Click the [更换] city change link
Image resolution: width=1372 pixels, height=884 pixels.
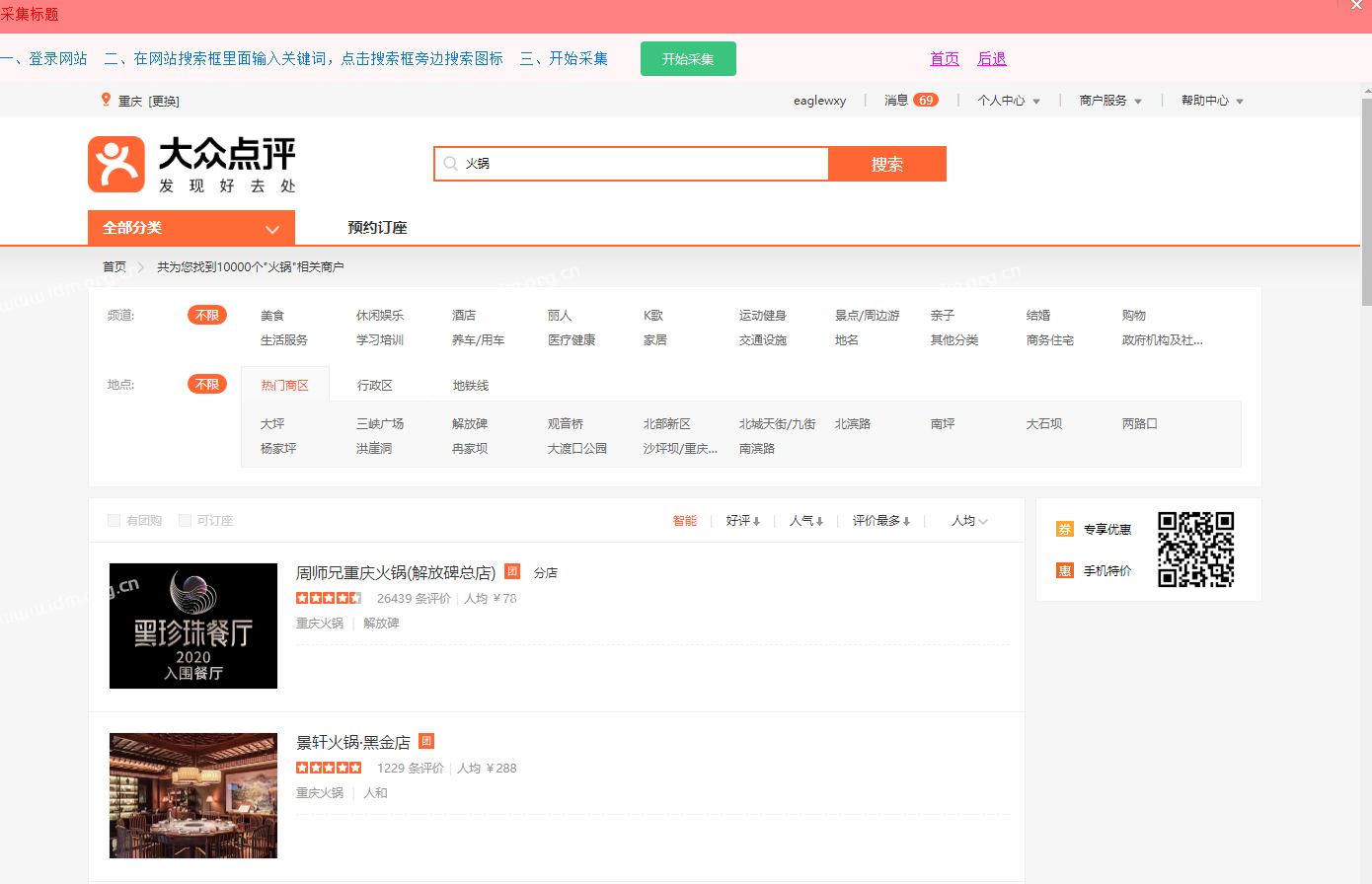point(164,102)
